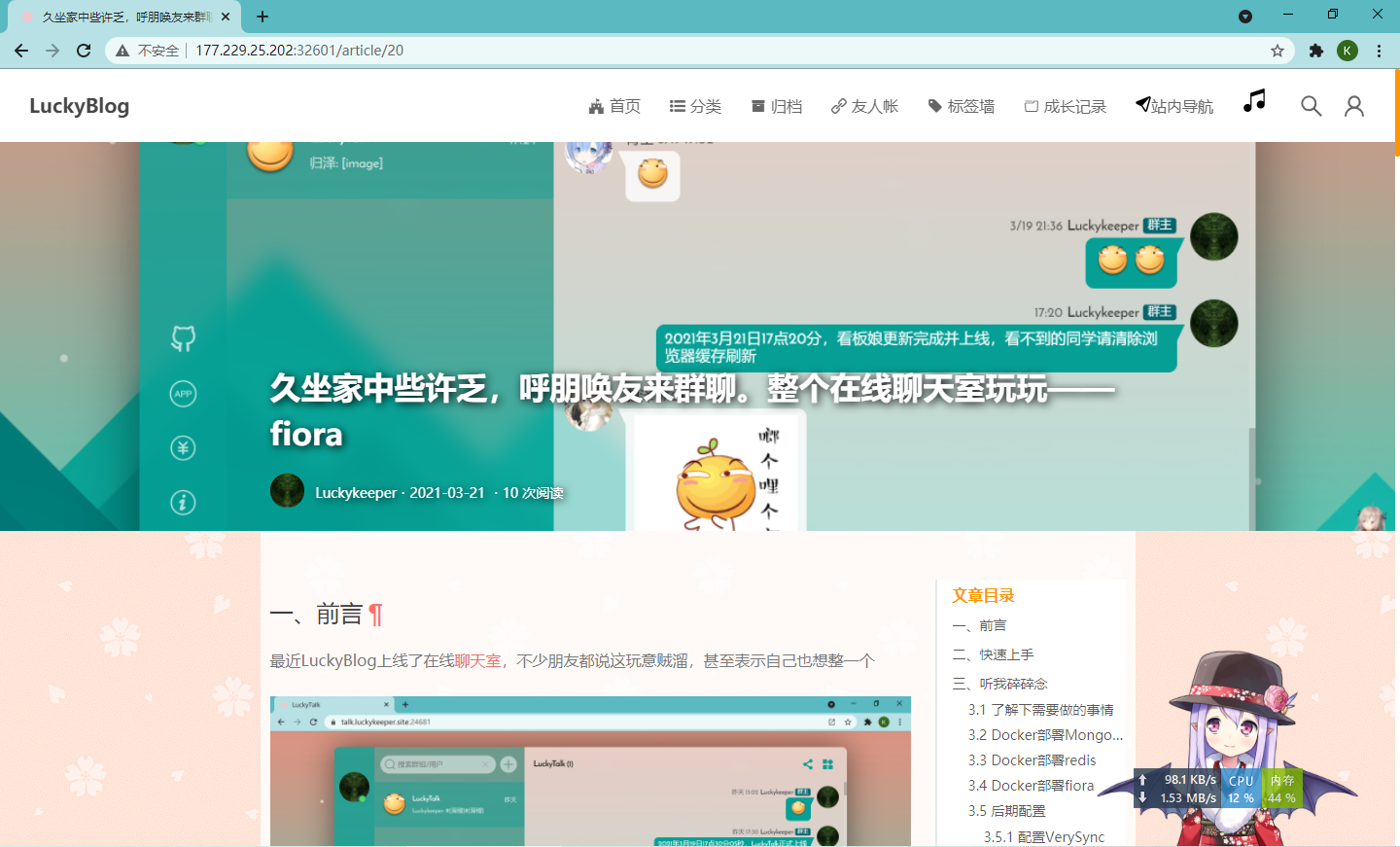Screen dimensions: 1400x847
Task: Jump to 3.5 后期配置 section
Action: [x=1006, y=811]
